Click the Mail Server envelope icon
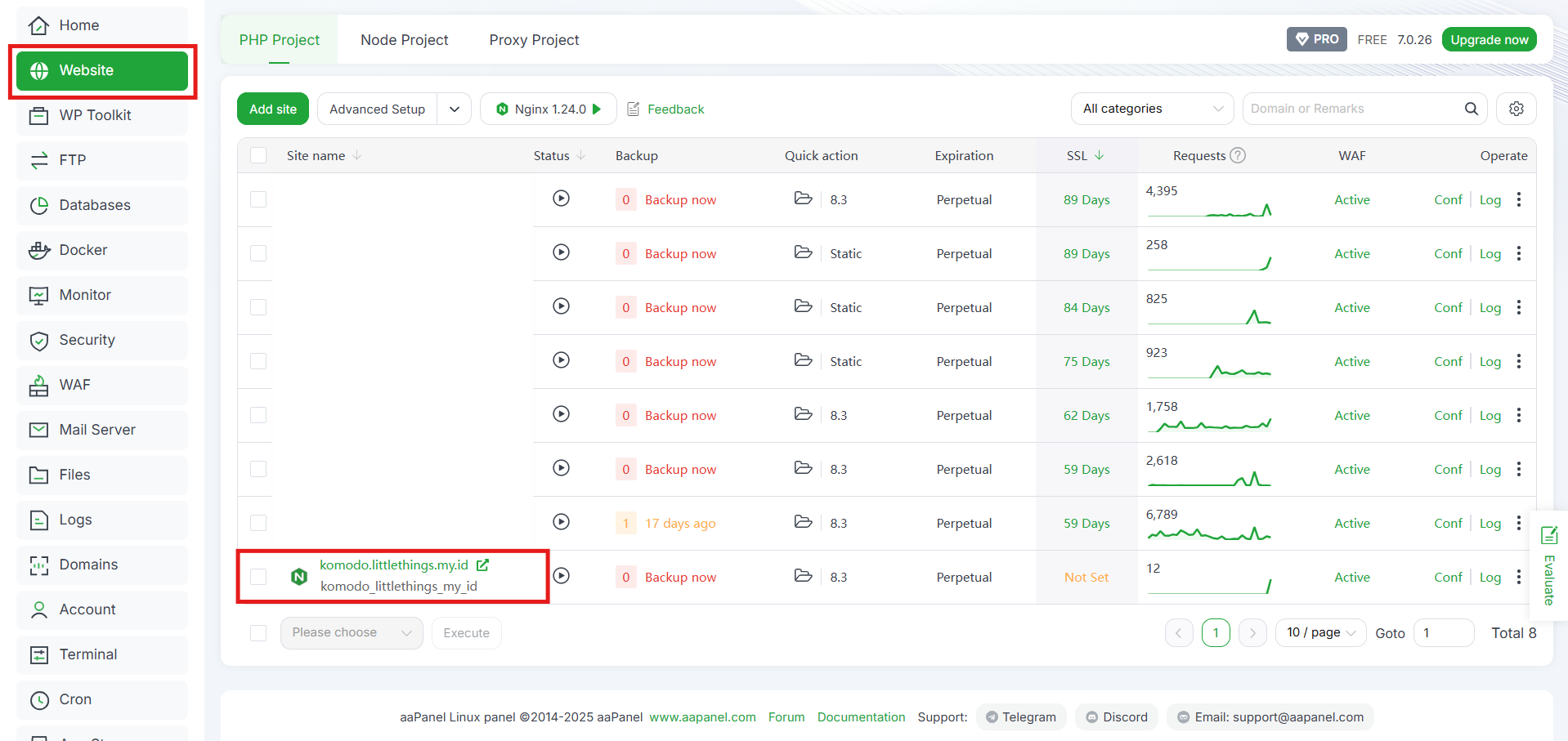Screen dimensions: 1568x741 click(38, 430)
